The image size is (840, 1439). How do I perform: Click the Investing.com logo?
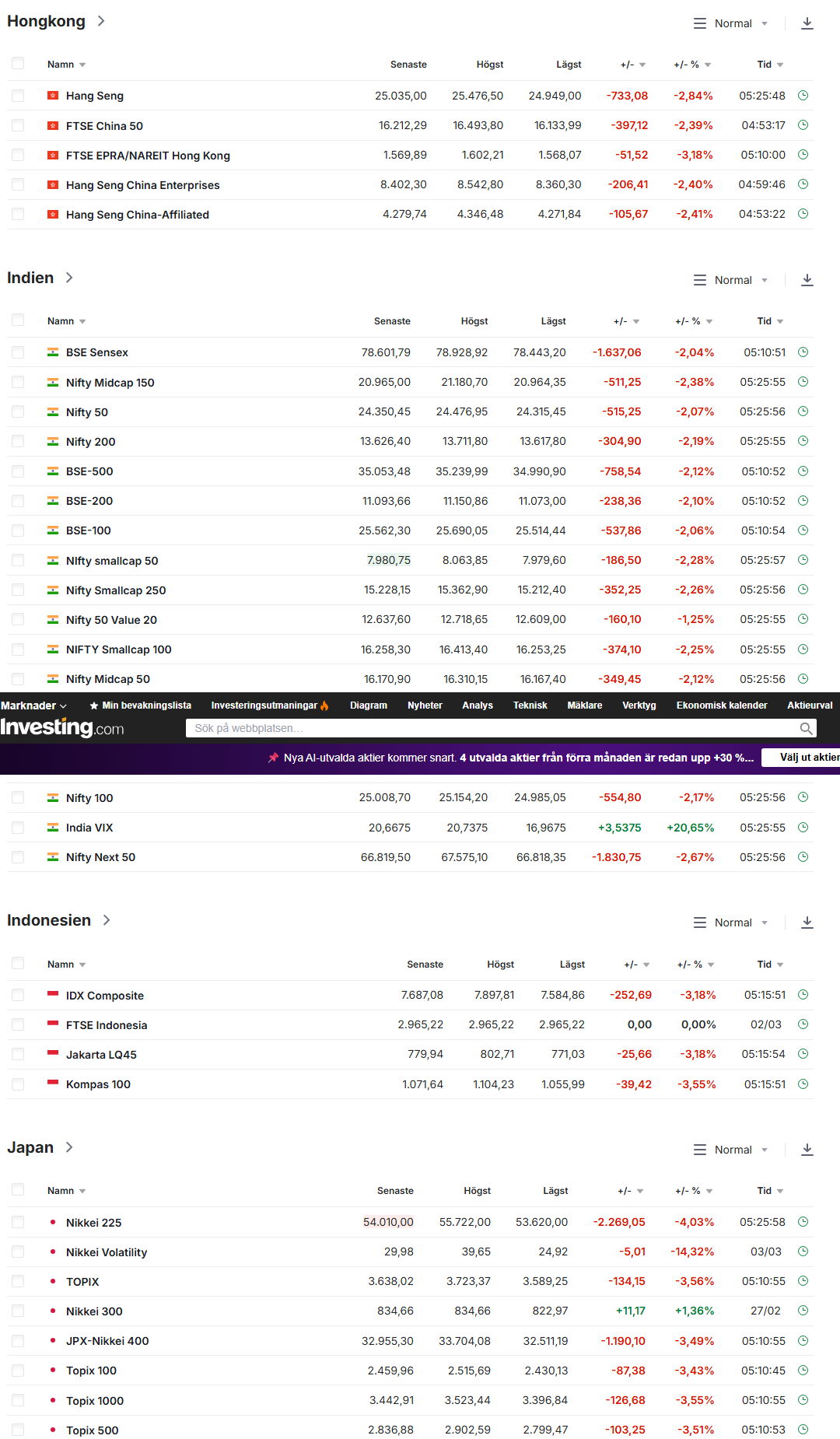[62, 728]
